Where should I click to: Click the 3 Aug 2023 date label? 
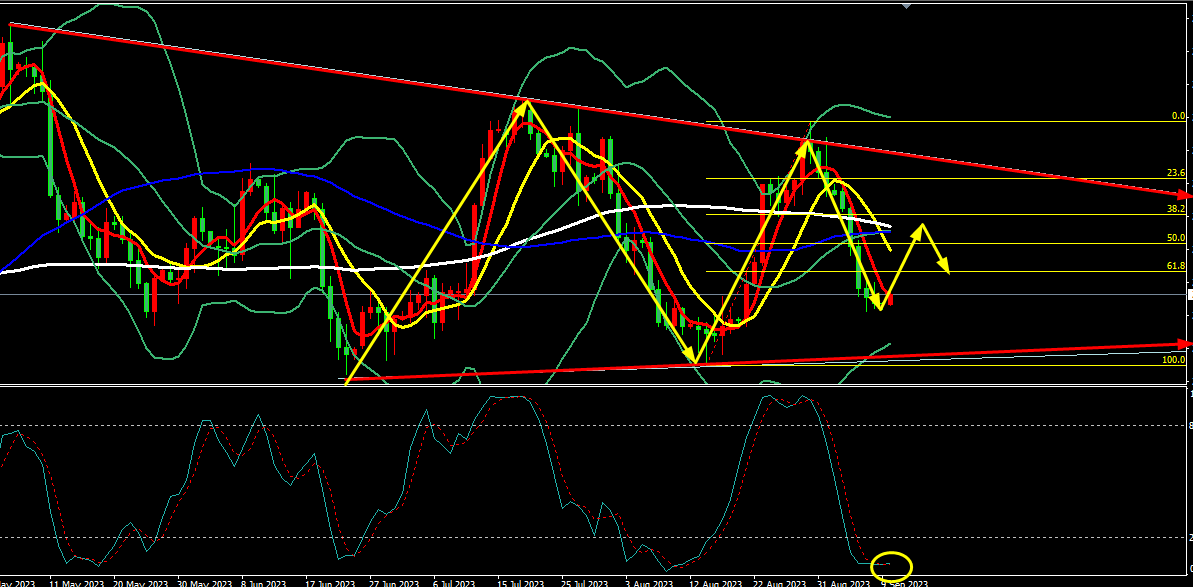[x=650, y=582]
